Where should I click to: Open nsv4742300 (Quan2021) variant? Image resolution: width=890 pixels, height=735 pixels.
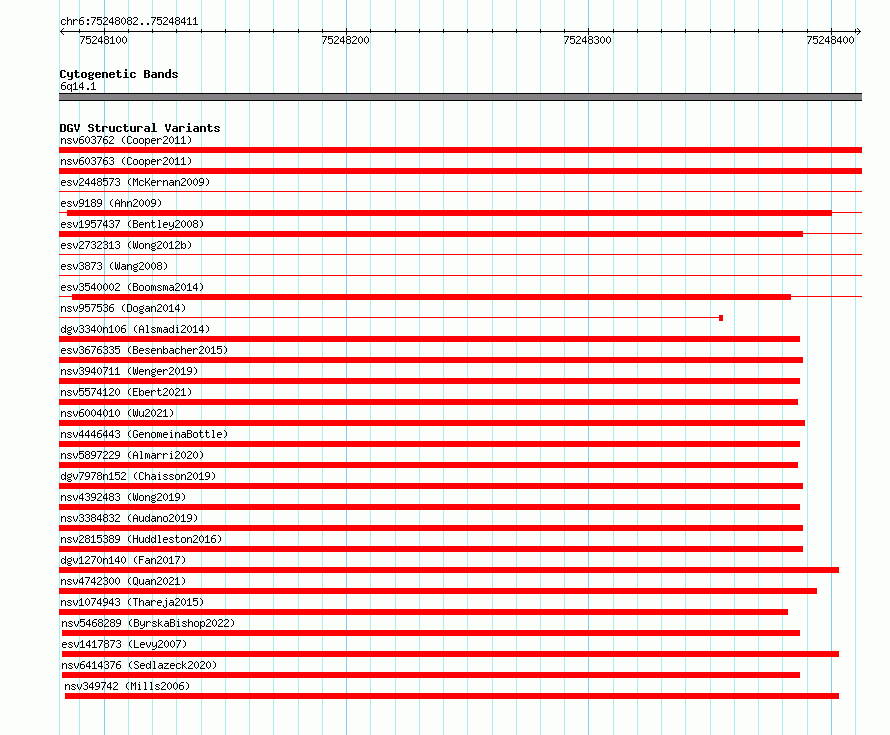(123, 581)
